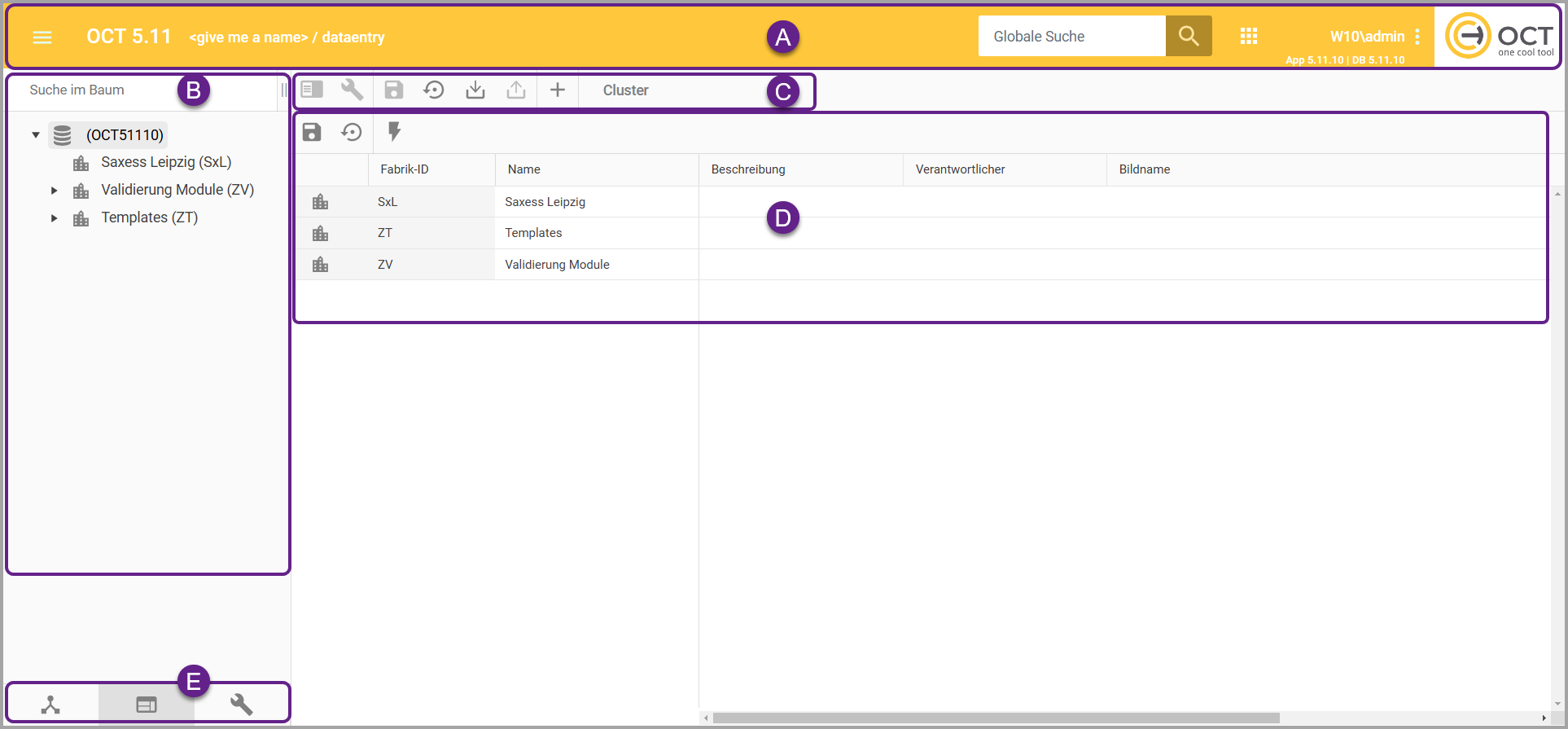Click the upload icon in the toolbar
This screenshot has width=1568, height=729.
pyautogui.click(x=516, y=90)
